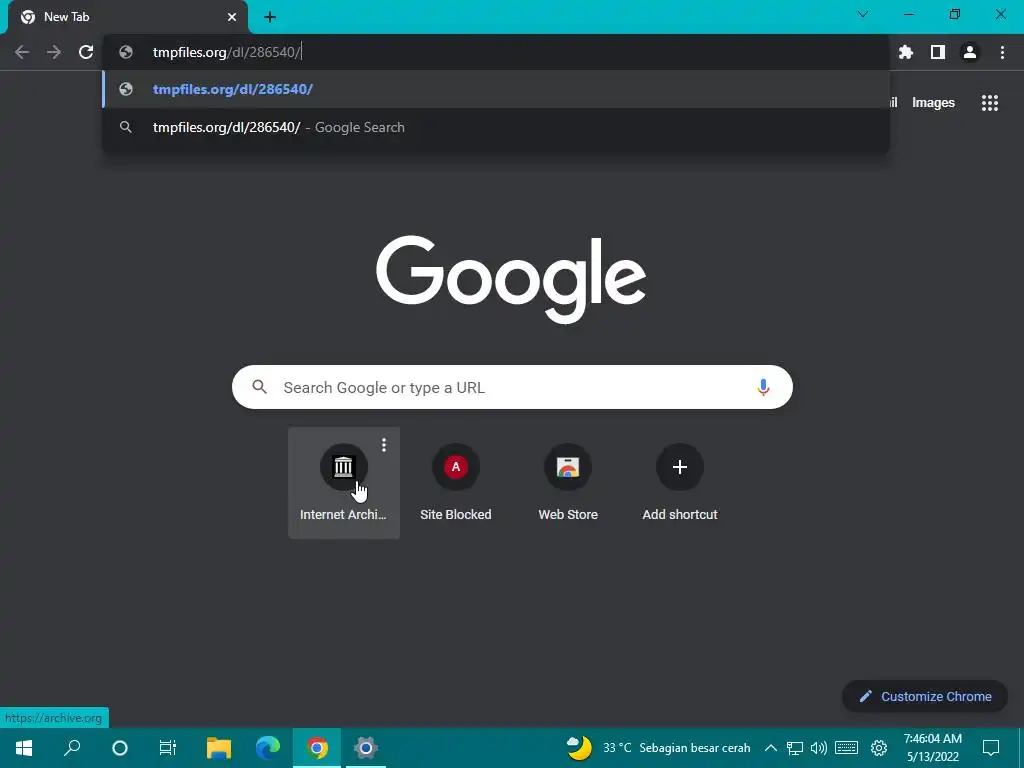Click the Chrome settings gear taskbar icon
The image size is (1024, 768).
366,748
